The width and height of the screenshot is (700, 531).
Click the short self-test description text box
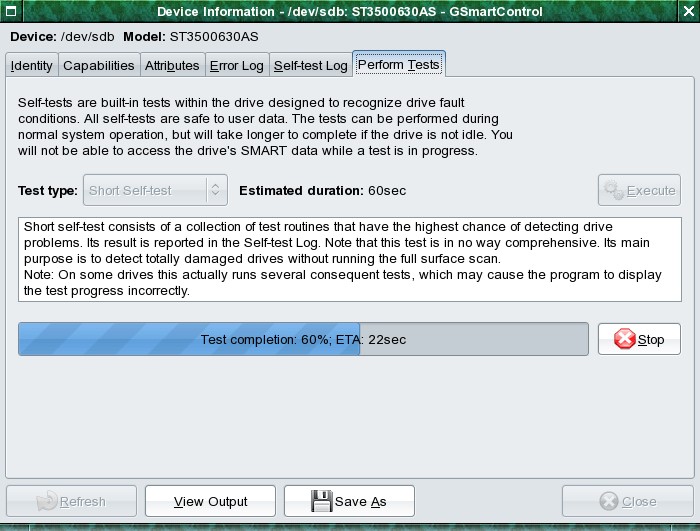[x=350, y=259]
